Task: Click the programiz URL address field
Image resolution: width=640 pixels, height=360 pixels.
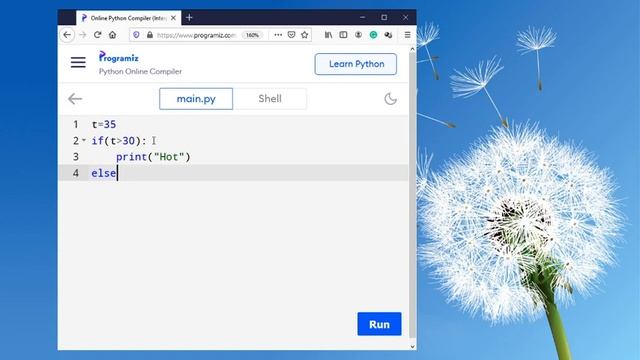Action: (196, 35)
